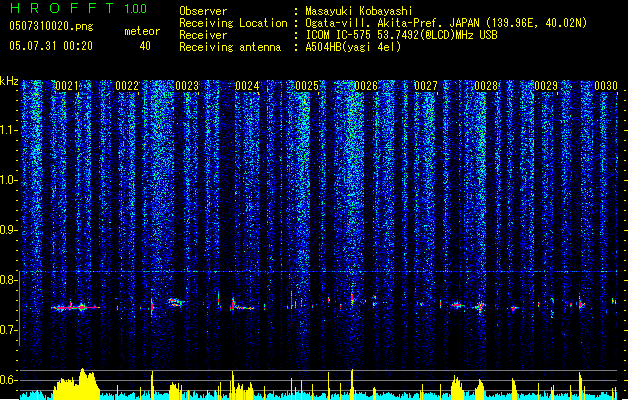The height and width of the screenshot is (400, 629).
Task: Click the 1.0 kHz axis tick label
Action: pyautogui.click(x=9, y=180)
